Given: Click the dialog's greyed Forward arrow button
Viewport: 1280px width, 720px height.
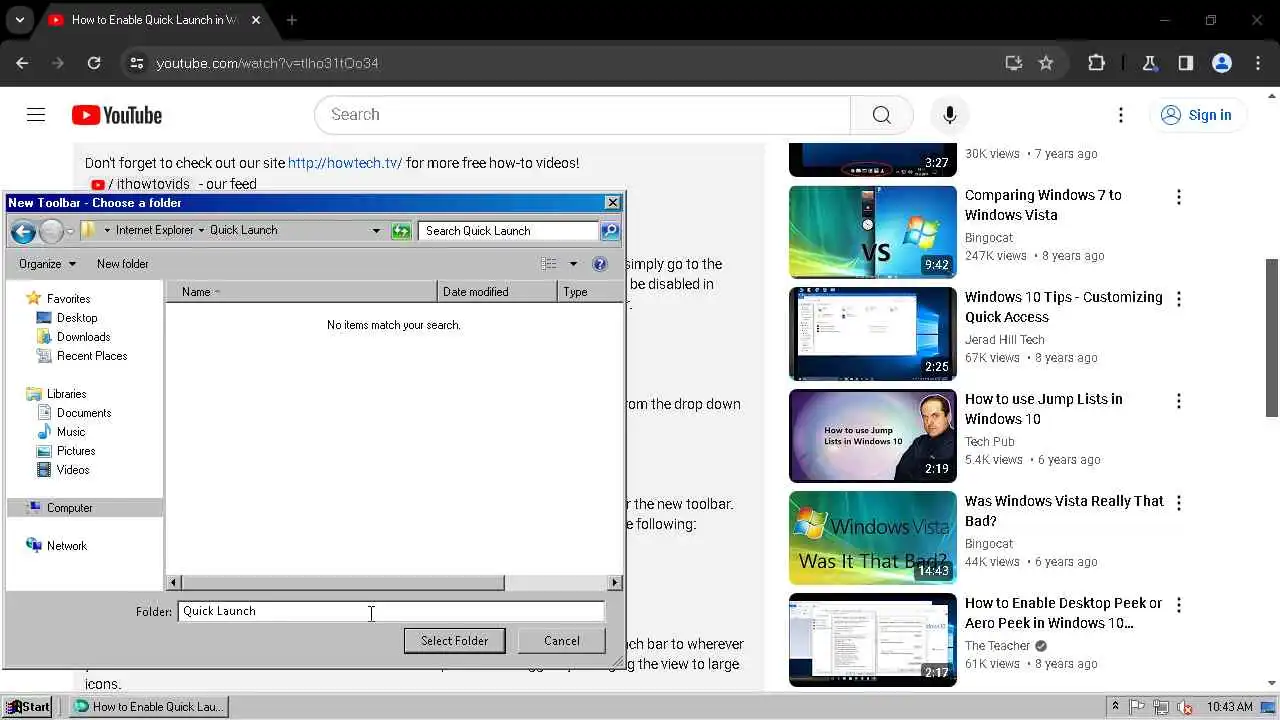Looking at the screenshot, I should [x=51, y=232].
